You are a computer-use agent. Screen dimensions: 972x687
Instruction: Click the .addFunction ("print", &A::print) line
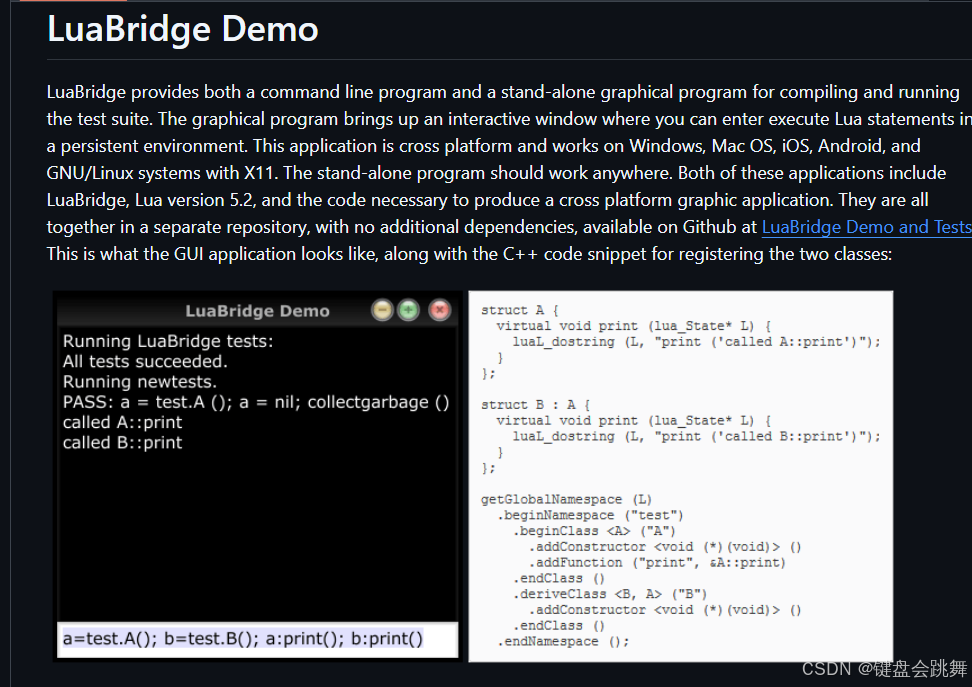click(657, 563)
